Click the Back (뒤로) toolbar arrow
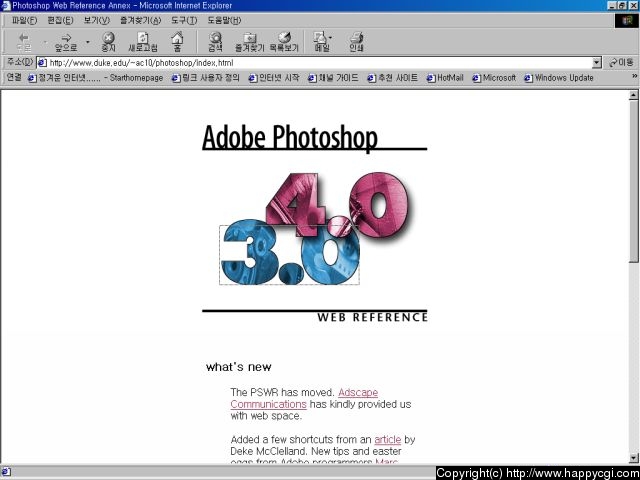 point(24,42)
